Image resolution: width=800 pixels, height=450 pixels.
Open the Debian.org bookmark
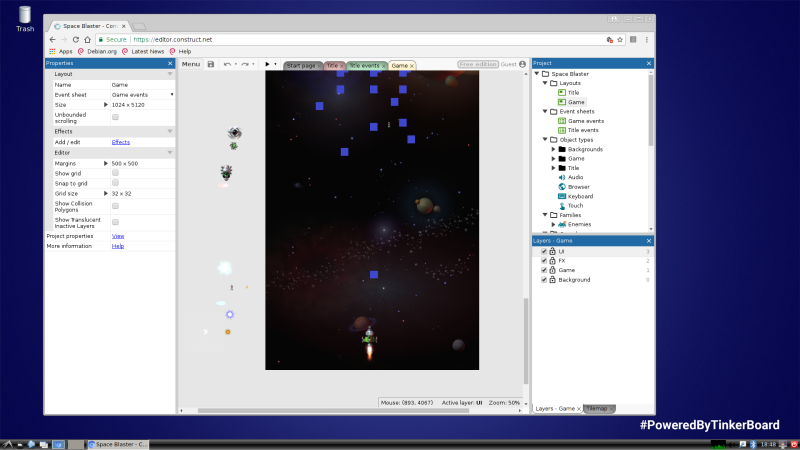click(97, 52)
